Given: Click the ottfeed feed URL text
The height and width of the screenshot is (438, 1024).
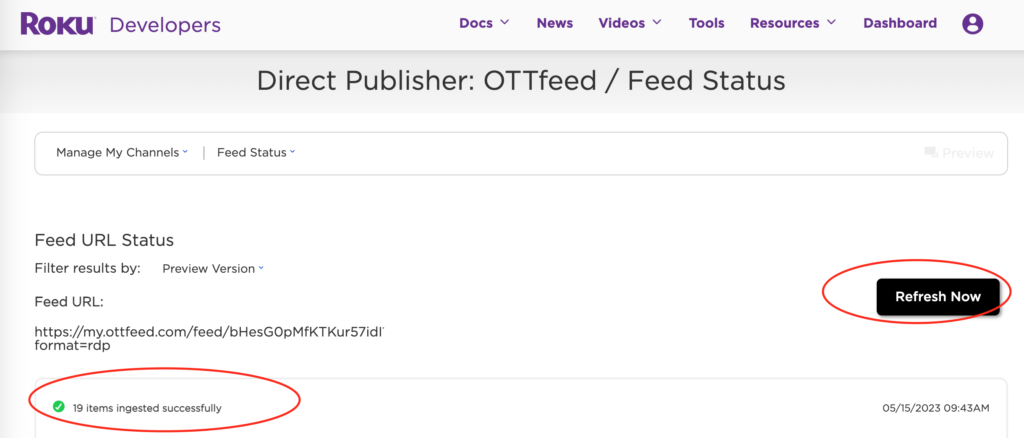Looking at the screenshot, I should 210,338.
